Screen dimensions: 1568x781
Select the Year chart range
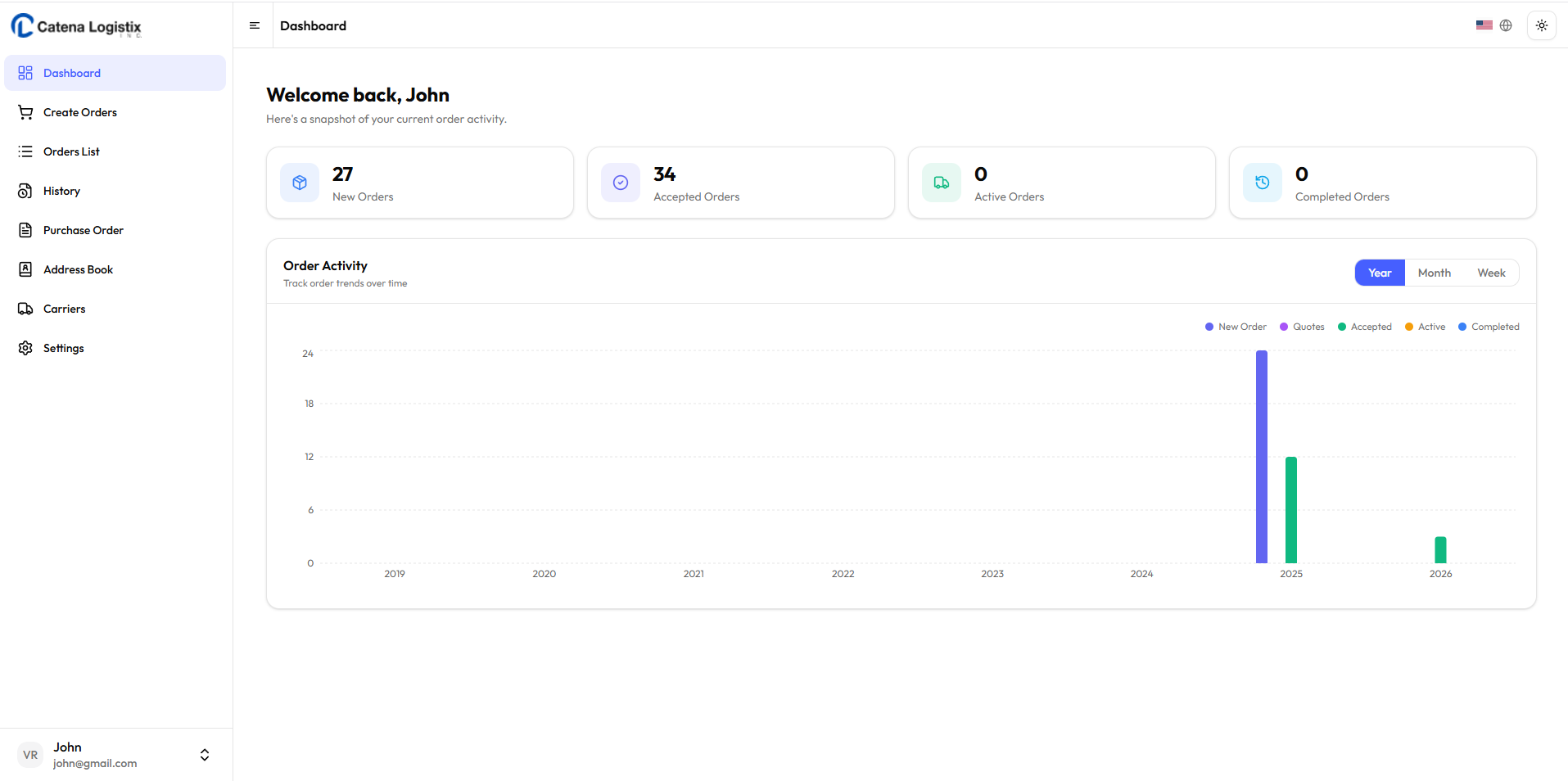pos(1380,273)
